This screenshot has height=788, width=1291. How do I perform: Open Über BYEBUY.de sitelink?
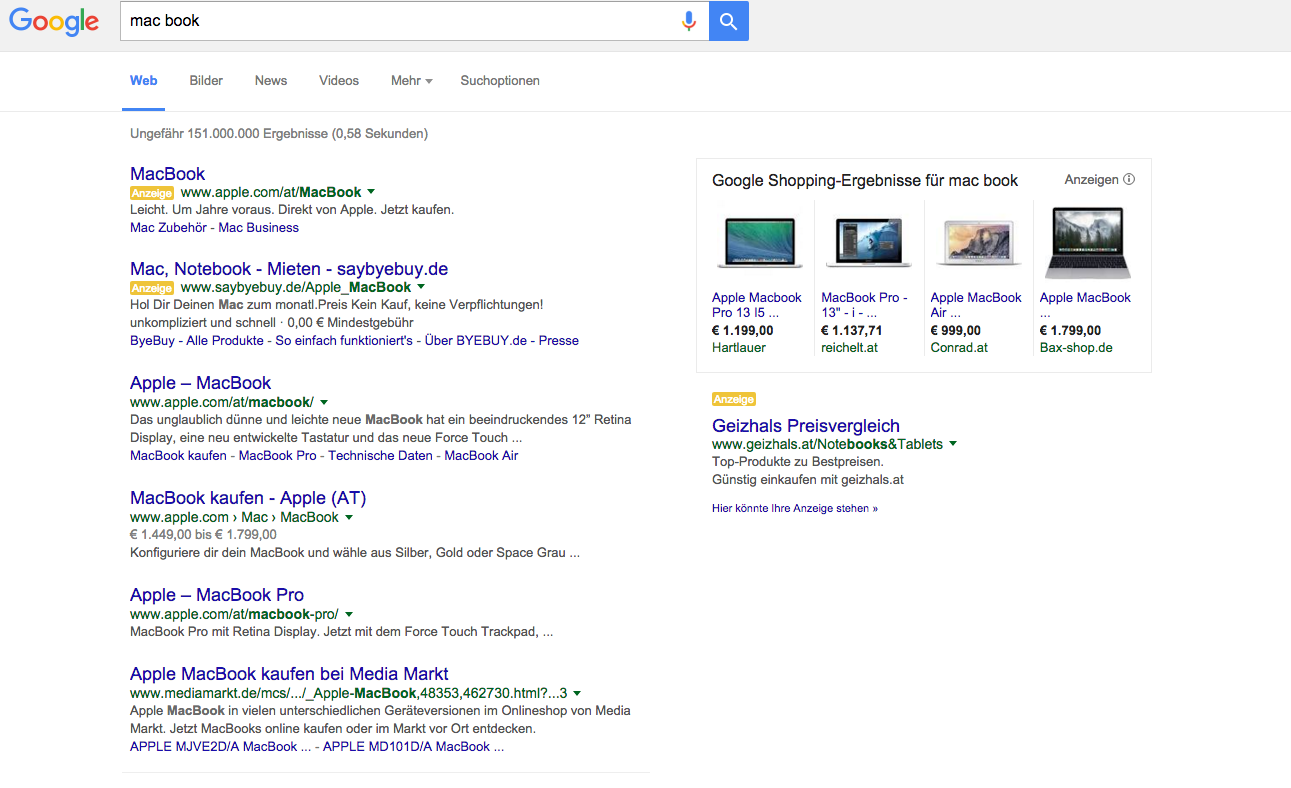pyautogui.click(x=476, y=340)
